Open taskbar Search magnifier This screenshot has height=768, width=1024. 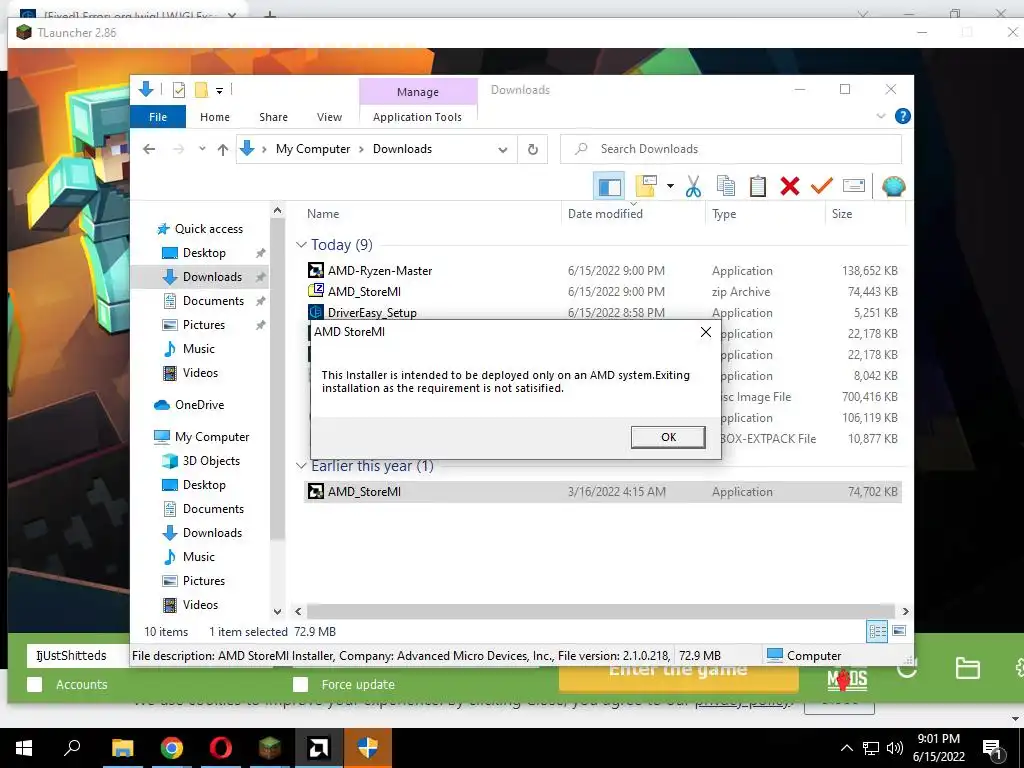tap(72, 747)
